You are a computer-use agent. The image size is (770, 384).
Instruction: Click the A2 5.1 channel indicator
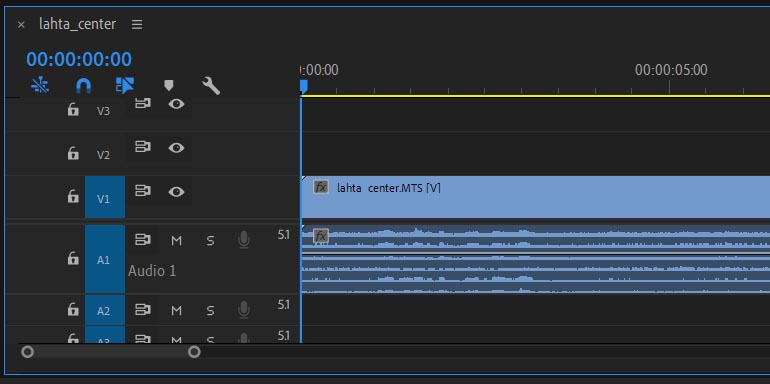283,305
